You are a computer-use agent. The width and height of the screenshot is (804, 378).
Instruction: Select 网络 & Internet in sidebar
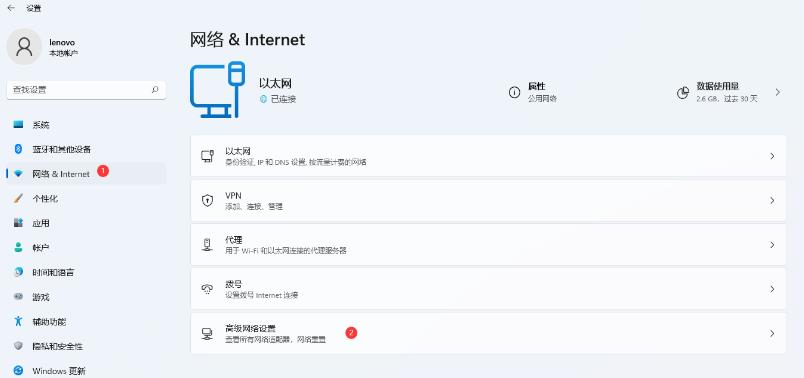tap(86, 174)
